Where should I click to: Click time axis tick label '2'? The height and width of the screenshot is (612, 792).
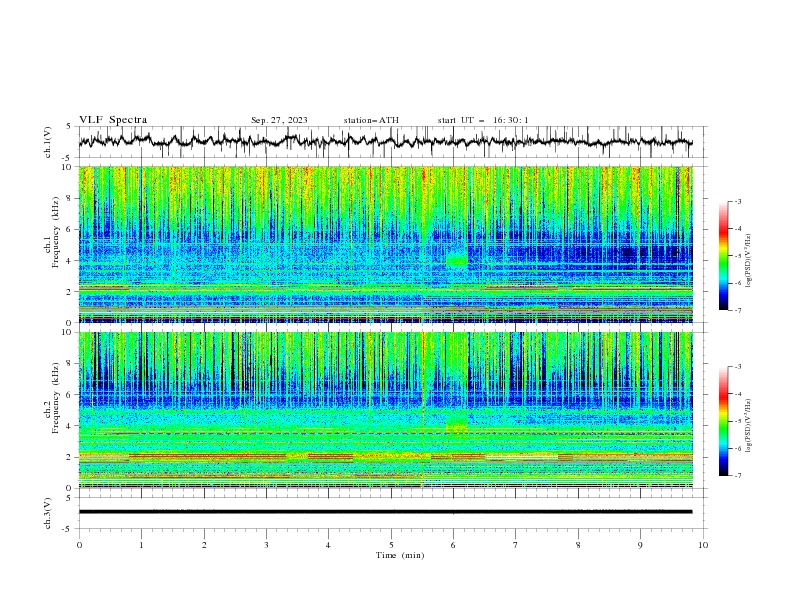[x=204, y=545]
